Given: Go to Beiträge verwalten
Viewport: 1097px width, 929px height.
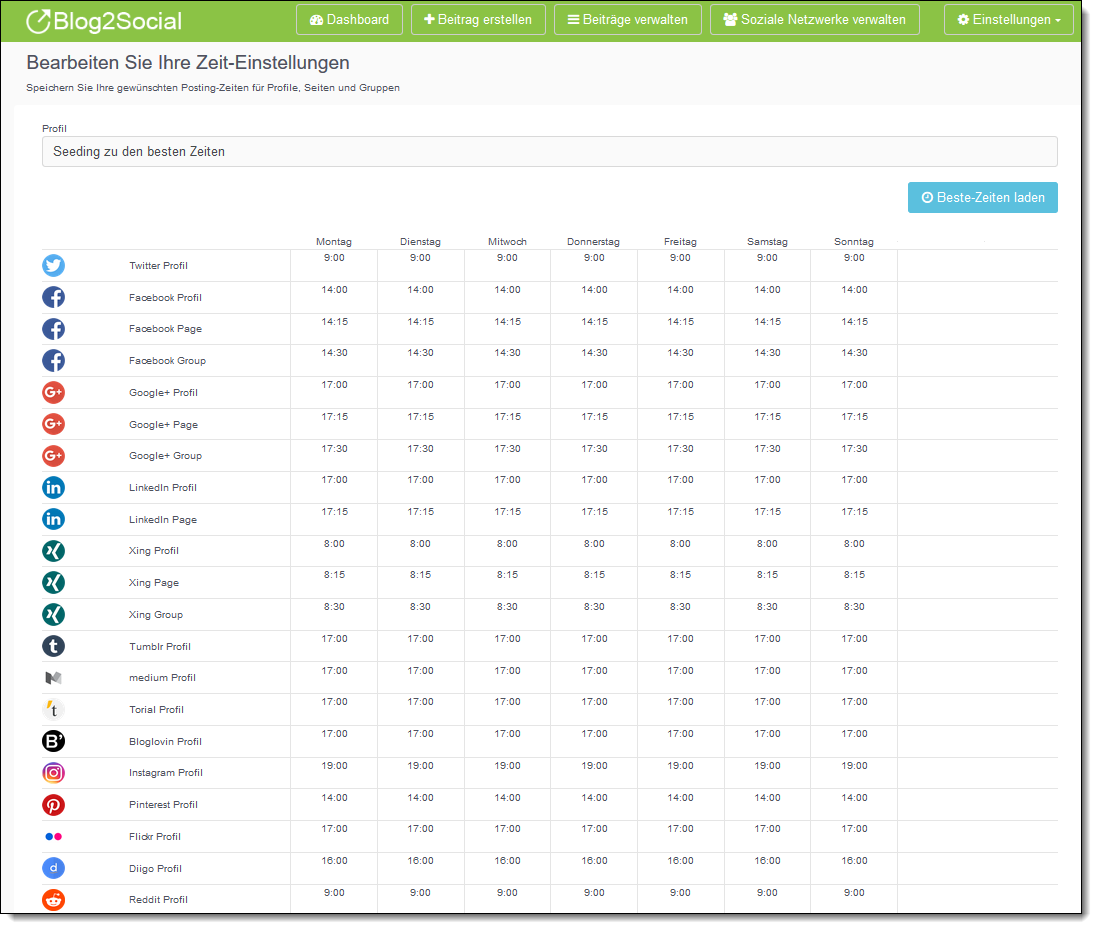Looking at the screenshot, I should (628, 20).
